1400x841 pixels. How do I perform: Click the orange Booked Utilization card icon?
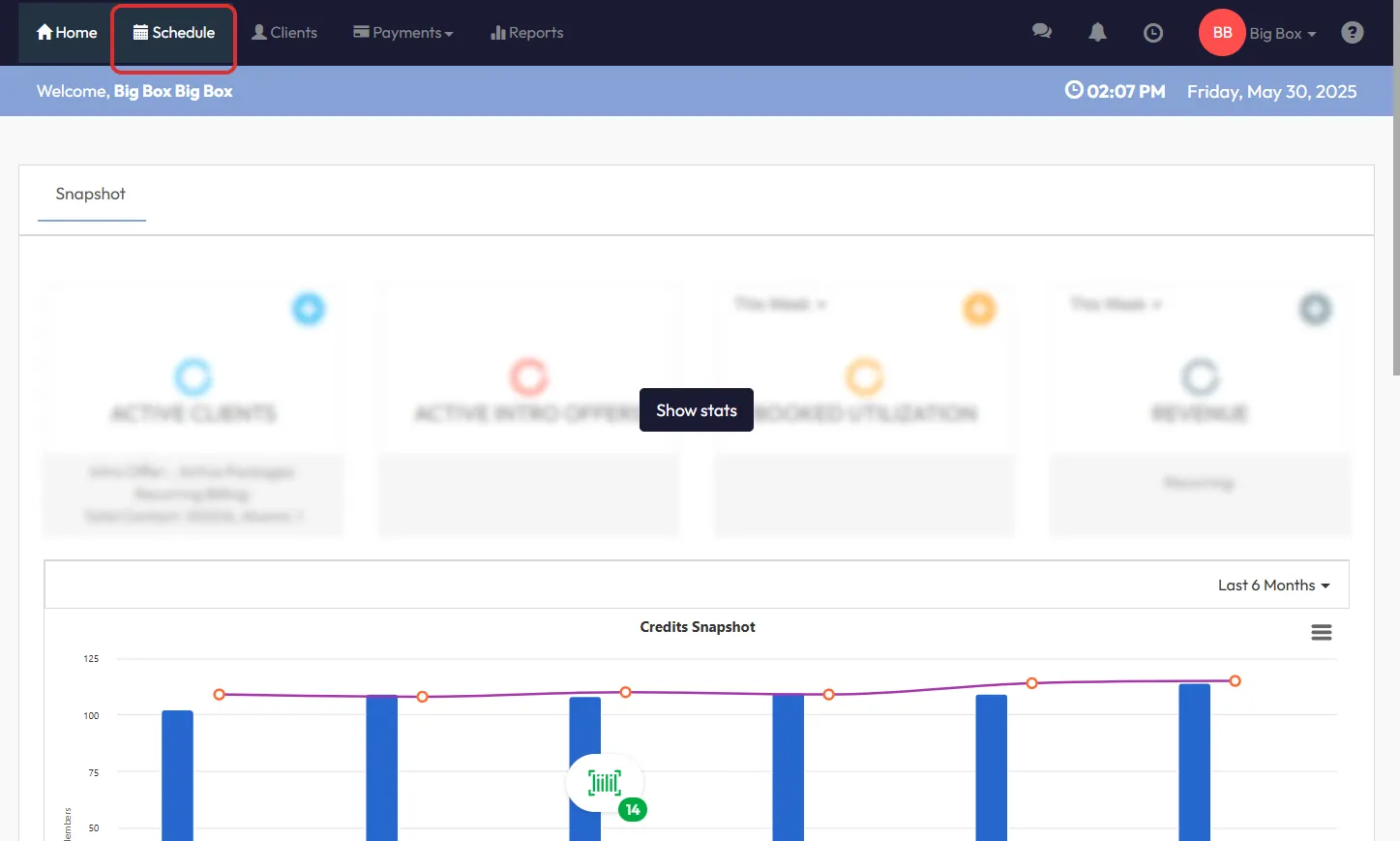pos(979,310)
